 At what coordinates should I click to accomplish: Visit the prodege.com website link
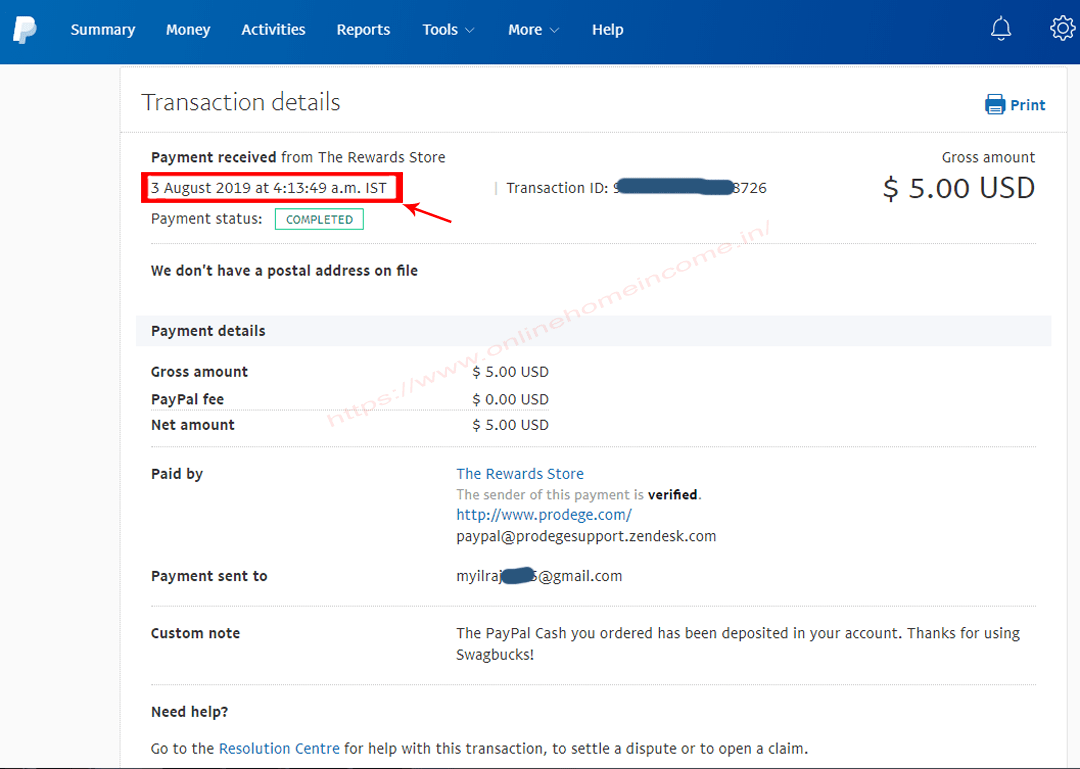pos(543,515)
